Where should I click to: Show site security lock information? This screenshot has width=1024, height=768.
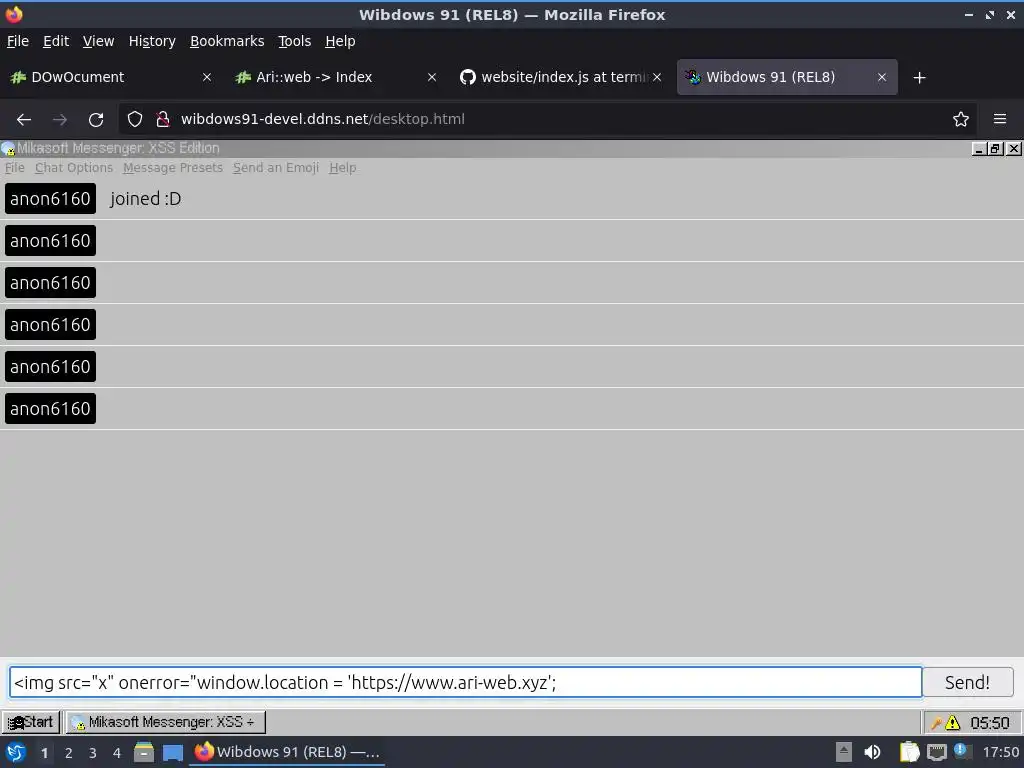click(163, 120)
